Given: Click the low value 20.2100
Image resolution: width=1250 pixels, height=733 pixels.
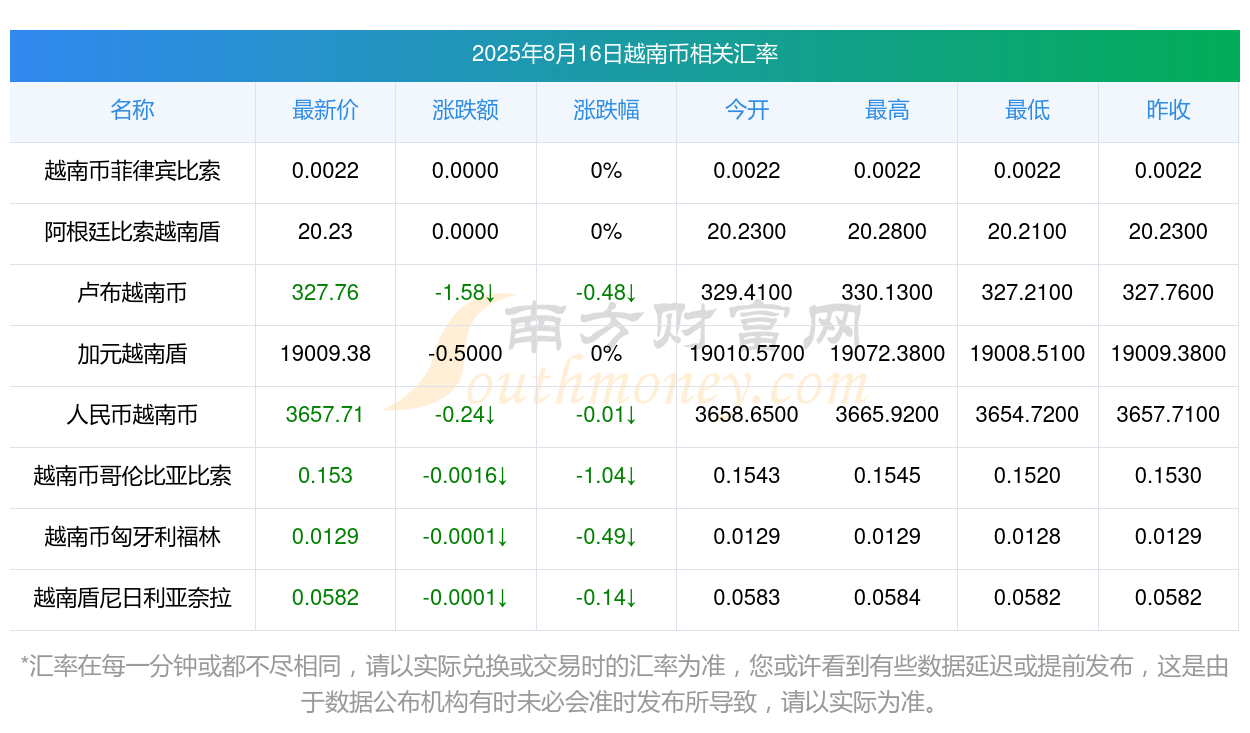Looking at the screenshot, I should 1027,232.
